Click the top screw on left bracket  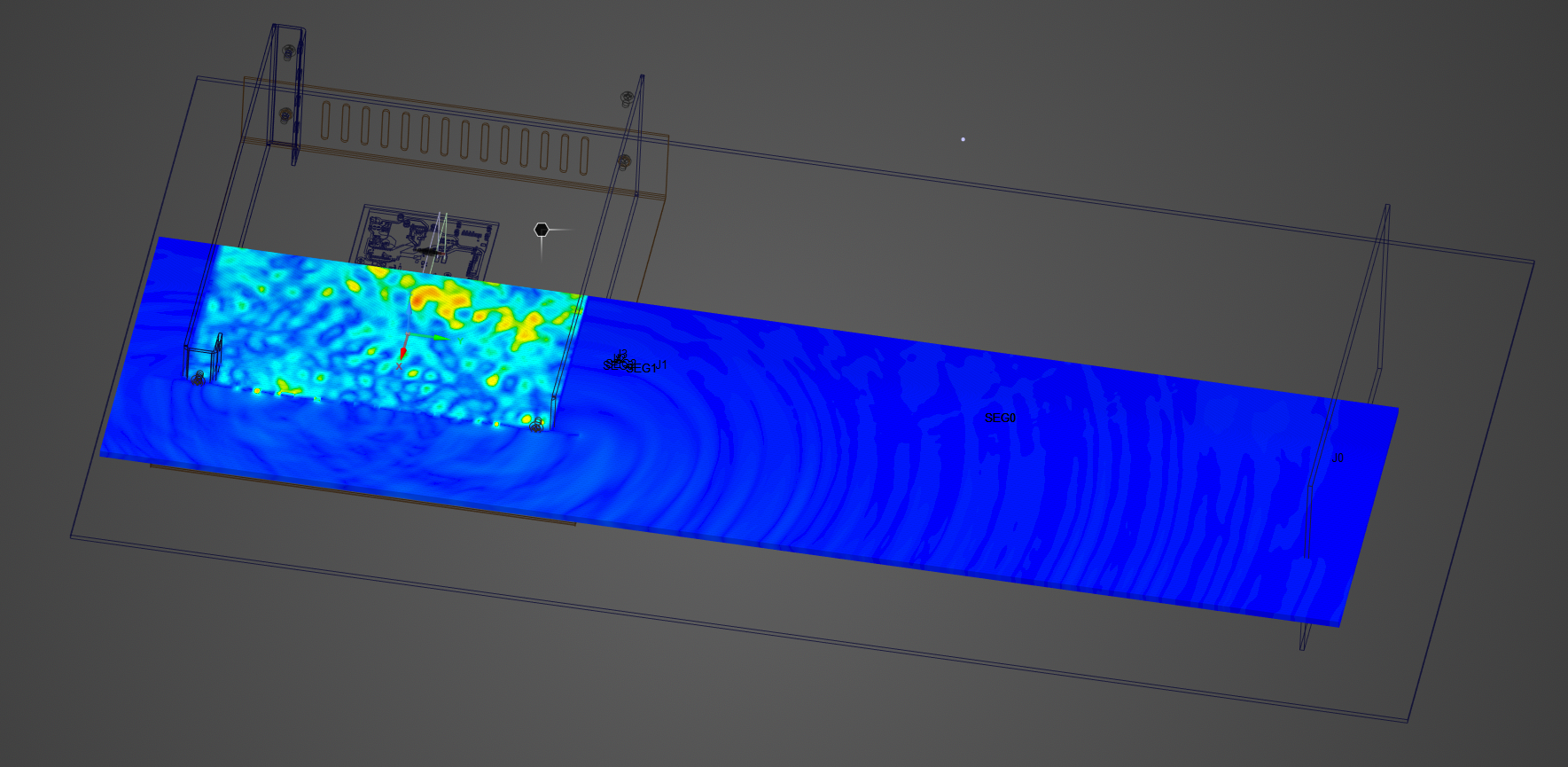[287, 52]
